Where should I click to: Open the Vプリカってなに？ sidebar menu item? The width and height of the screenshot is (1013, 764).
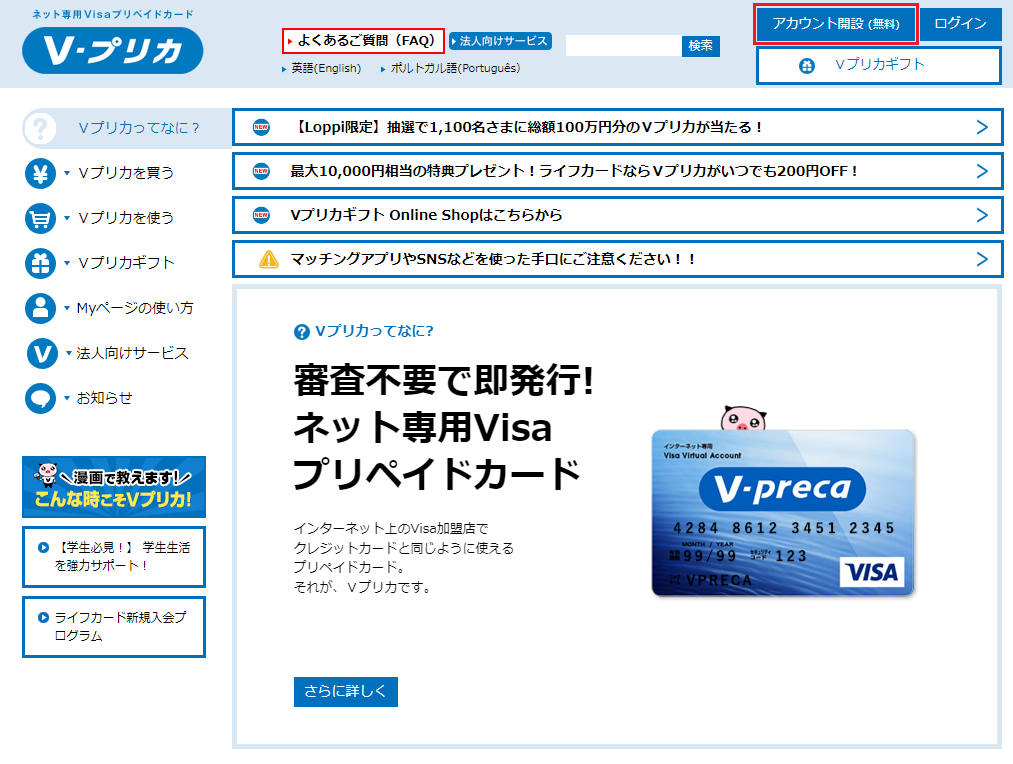point(127,129)
